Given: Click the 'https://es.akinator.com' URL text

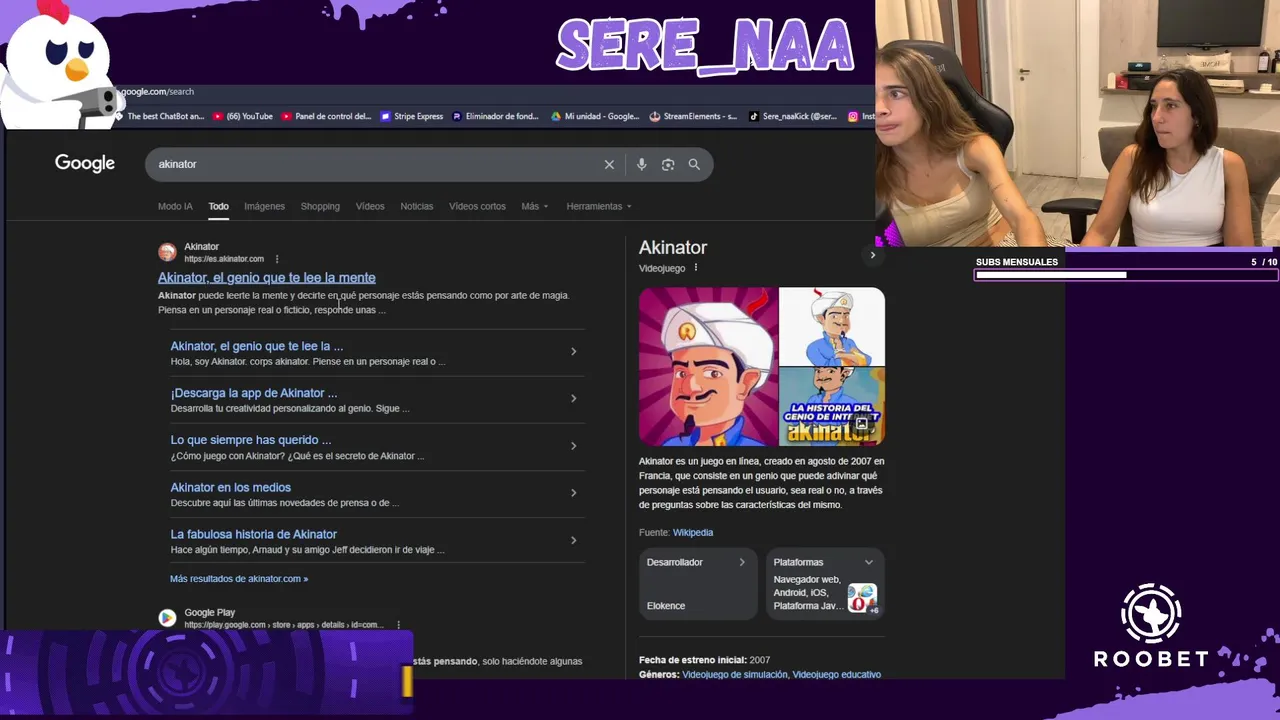Looking at the screenshot, I should click(224, 259).
